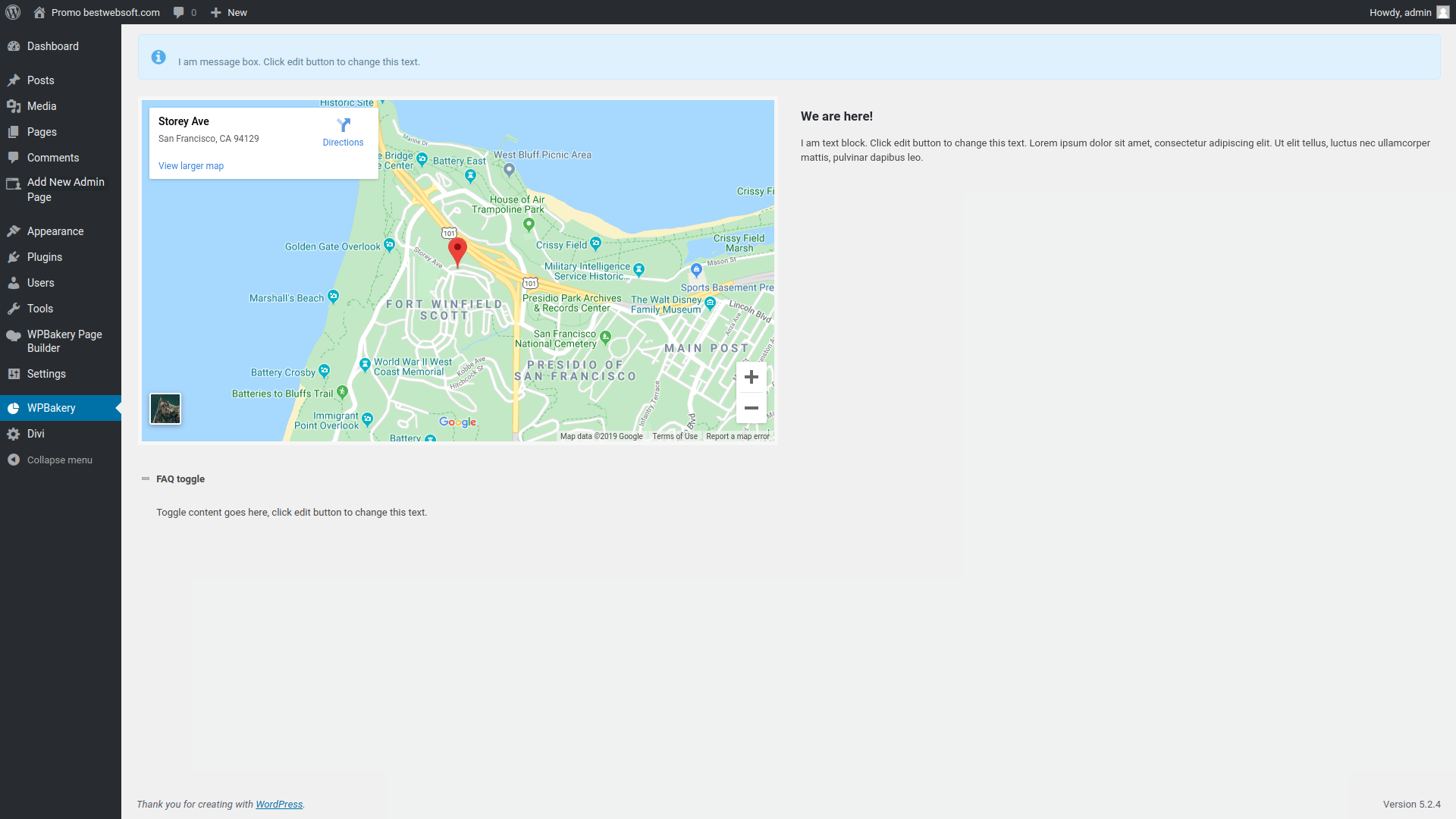Click the Immigrant Point Overlook marker

pyautogui.click(x=367, y=419)
